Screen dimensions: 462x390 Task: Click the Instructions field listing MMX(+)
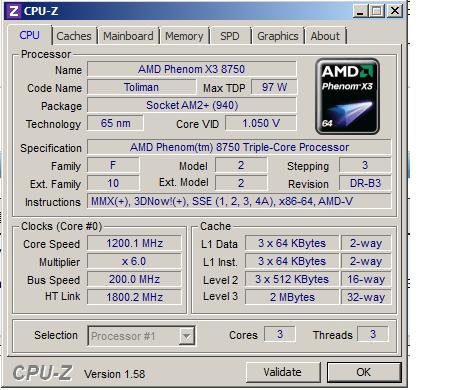click(239, 201)
